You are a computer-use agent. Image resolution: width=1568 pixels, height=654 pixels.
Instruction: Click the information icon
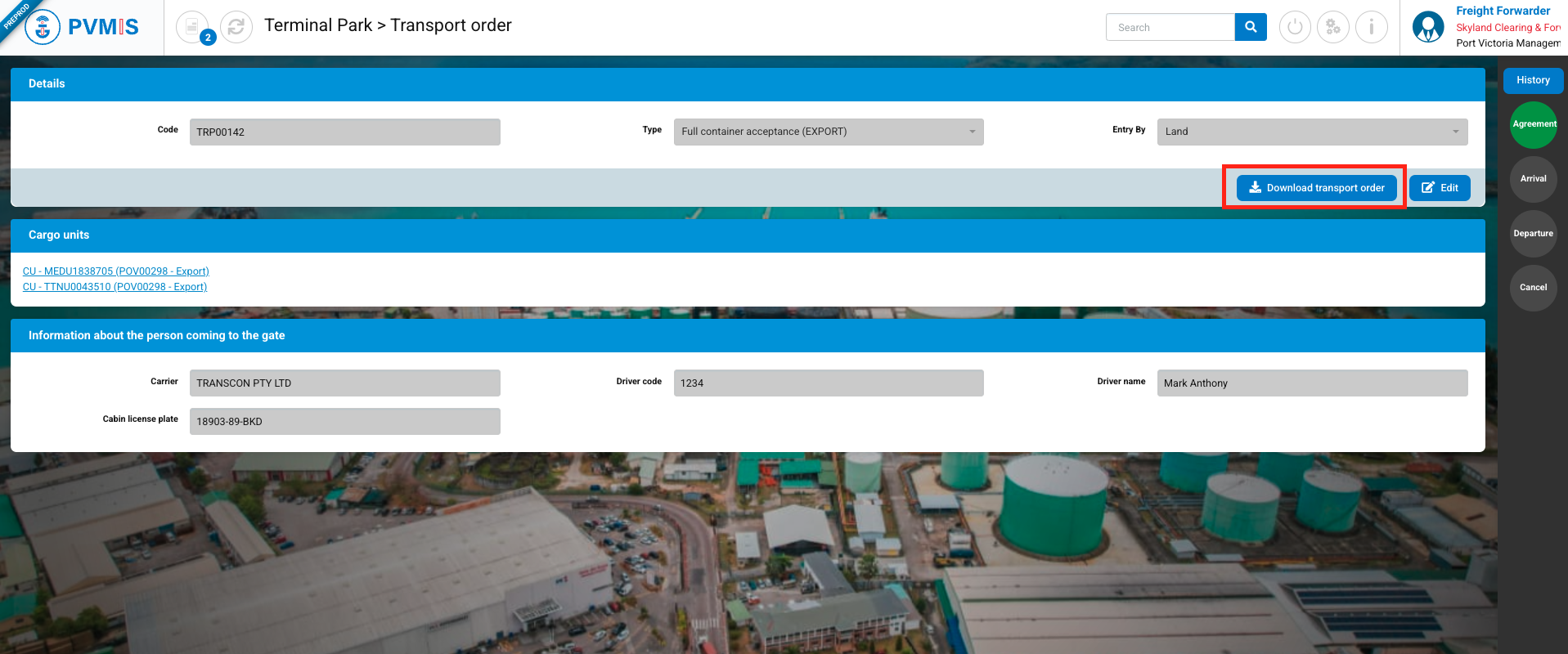pos(1372,27)
